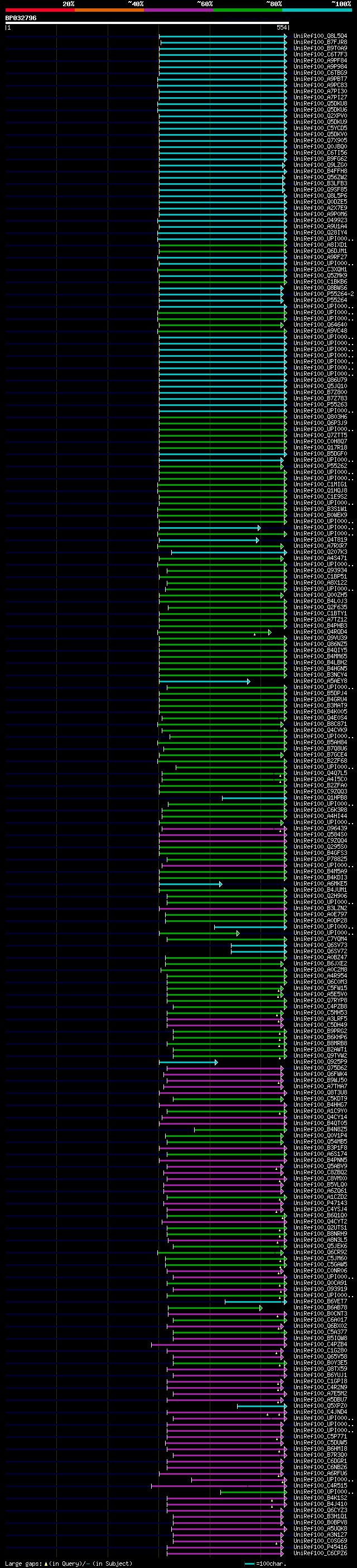Select the UniRef100_B3NCY4 entry
Image resolution: width=357 pixels, height=1568 pixels.
tap(321, 675)
